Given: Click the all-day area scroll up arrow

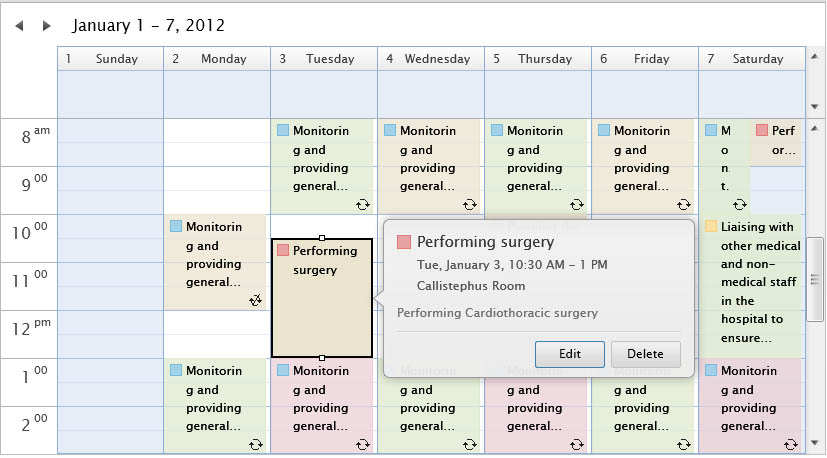Looking at the screenshot, I should pyautogui.click(x=815, y=56).
